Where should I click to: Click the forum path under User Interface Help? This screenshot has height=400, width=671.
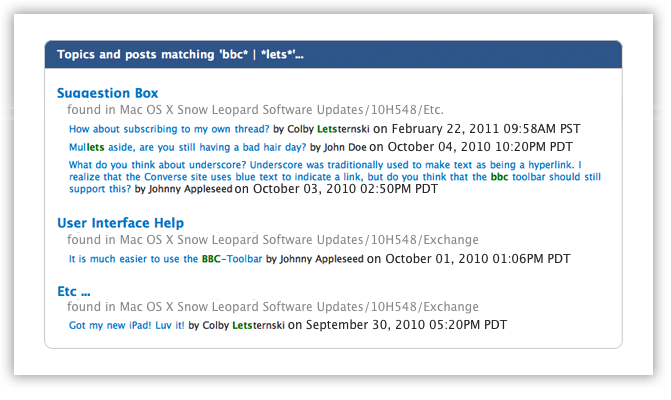[273, 240]
